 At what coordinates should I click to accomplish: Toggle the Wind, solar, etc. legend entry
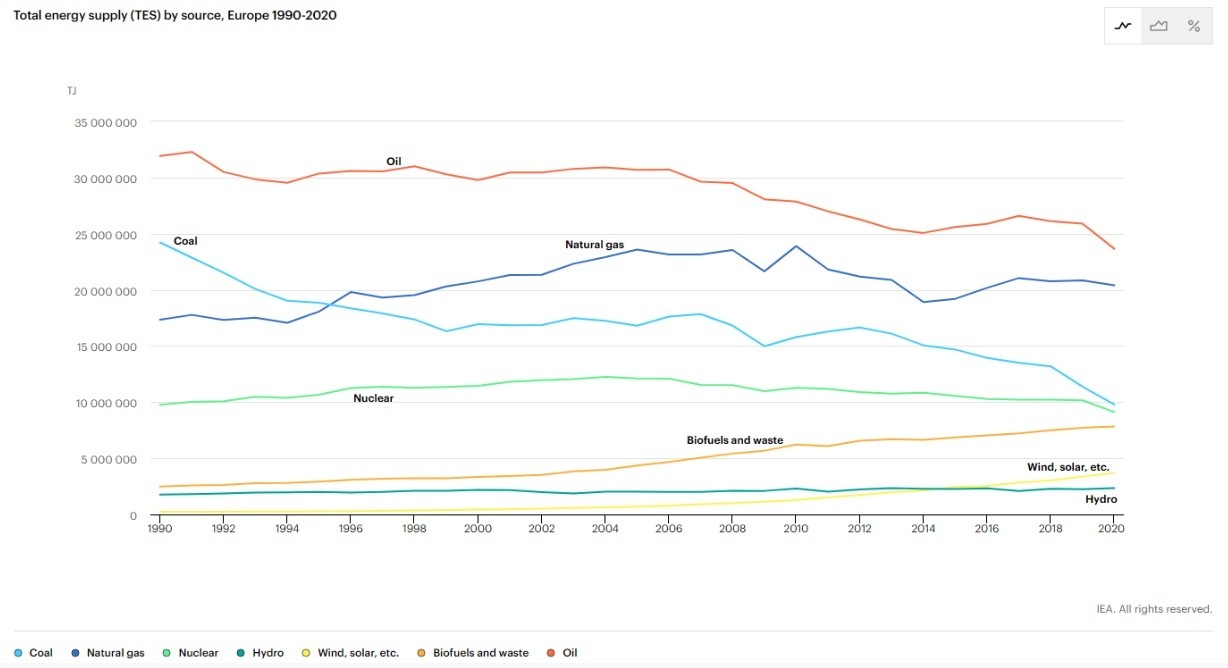357,652
